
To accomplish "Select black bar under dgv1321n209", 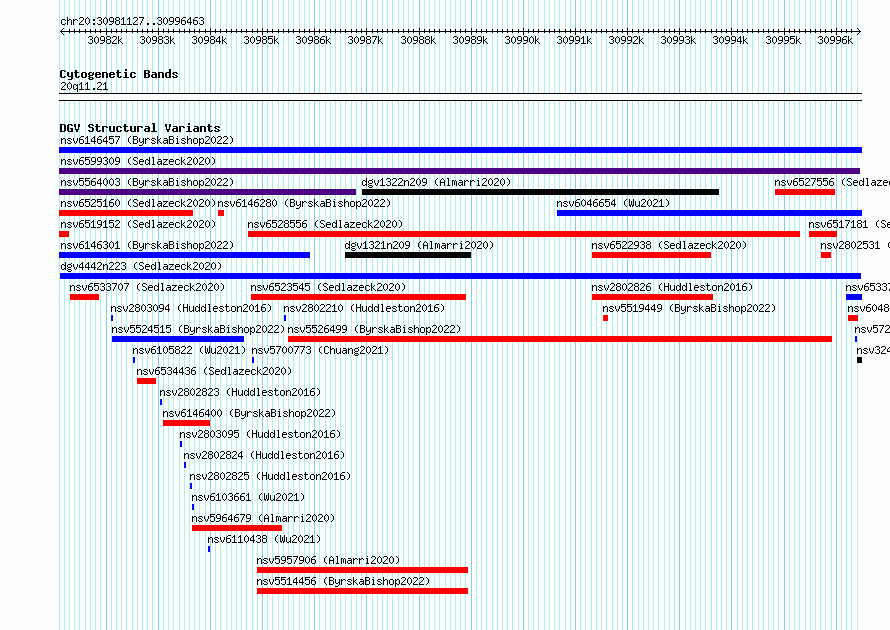I will [408, 255].
